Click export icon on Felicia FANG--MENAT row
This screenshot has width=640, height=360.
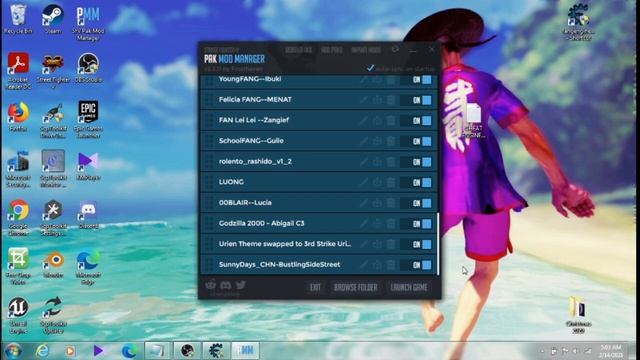coord(377,100)
